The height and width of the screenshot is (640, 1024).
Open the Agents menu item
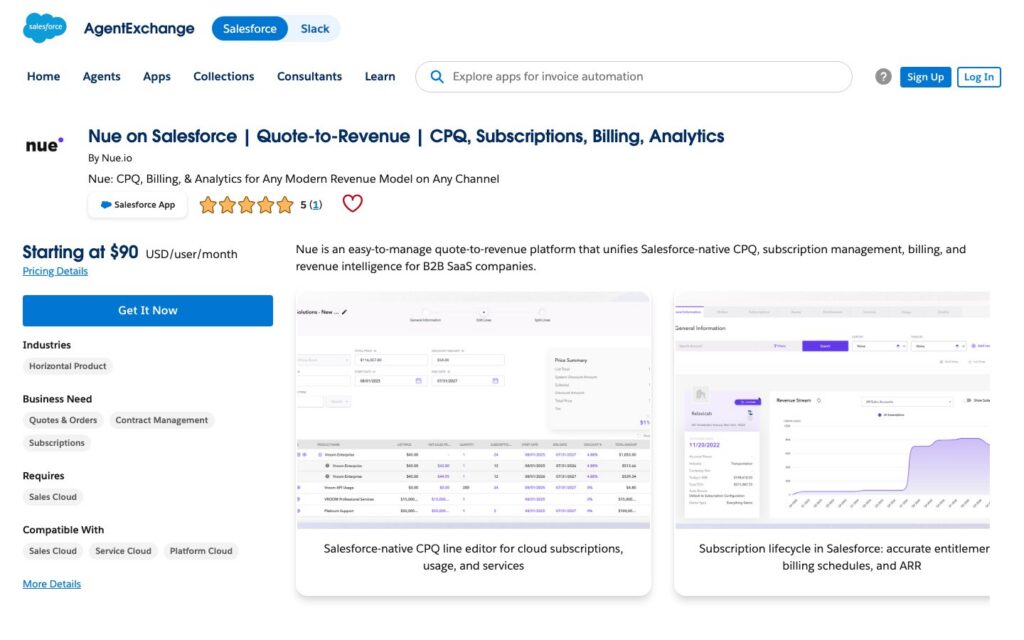[x=101, y=76]
